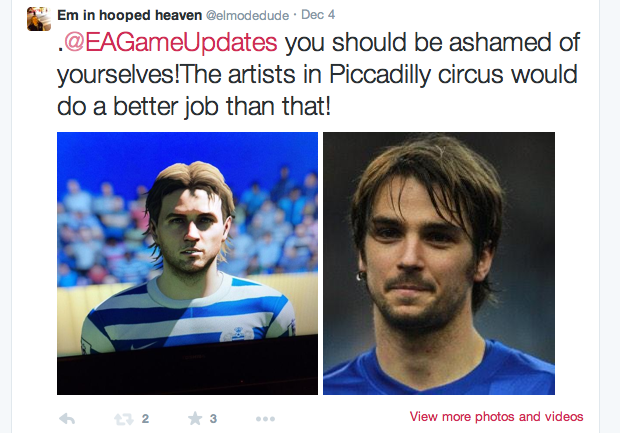
Task: Open the left video game player image
Action: tap(187, 263)
